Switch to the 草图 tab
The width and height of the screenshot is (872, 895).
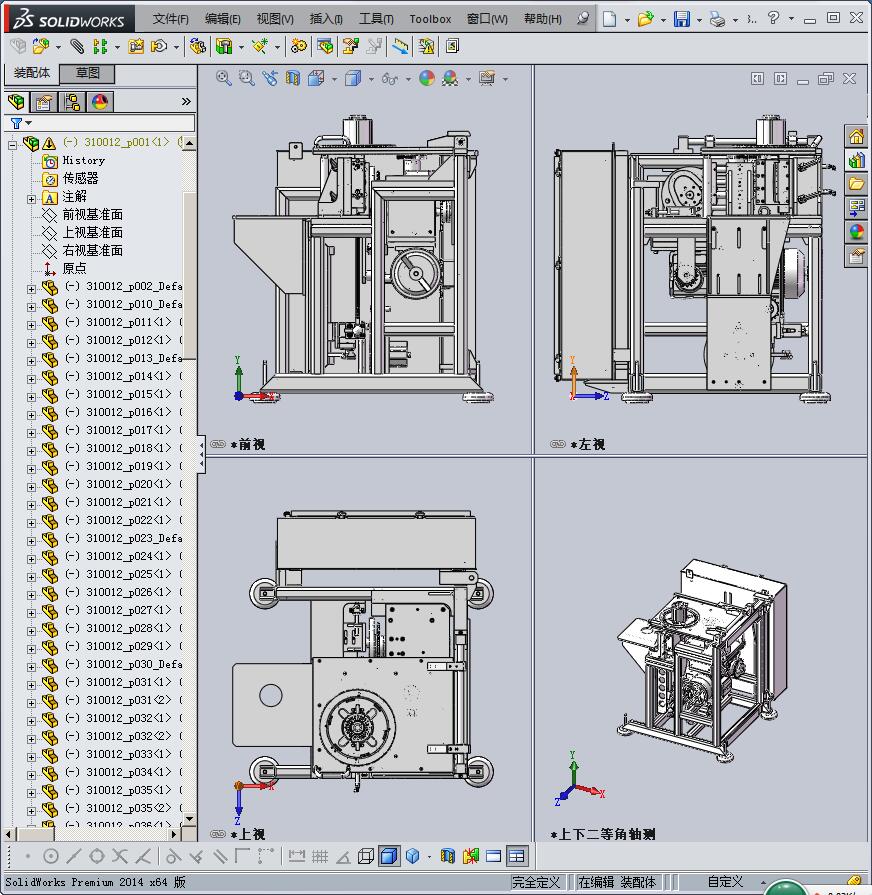pyautogui.click(x=88, y=73)
